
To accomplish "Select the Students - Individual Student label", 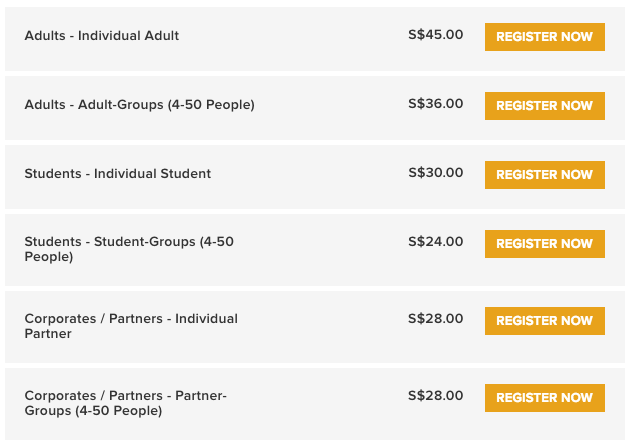I will (118, 174).
